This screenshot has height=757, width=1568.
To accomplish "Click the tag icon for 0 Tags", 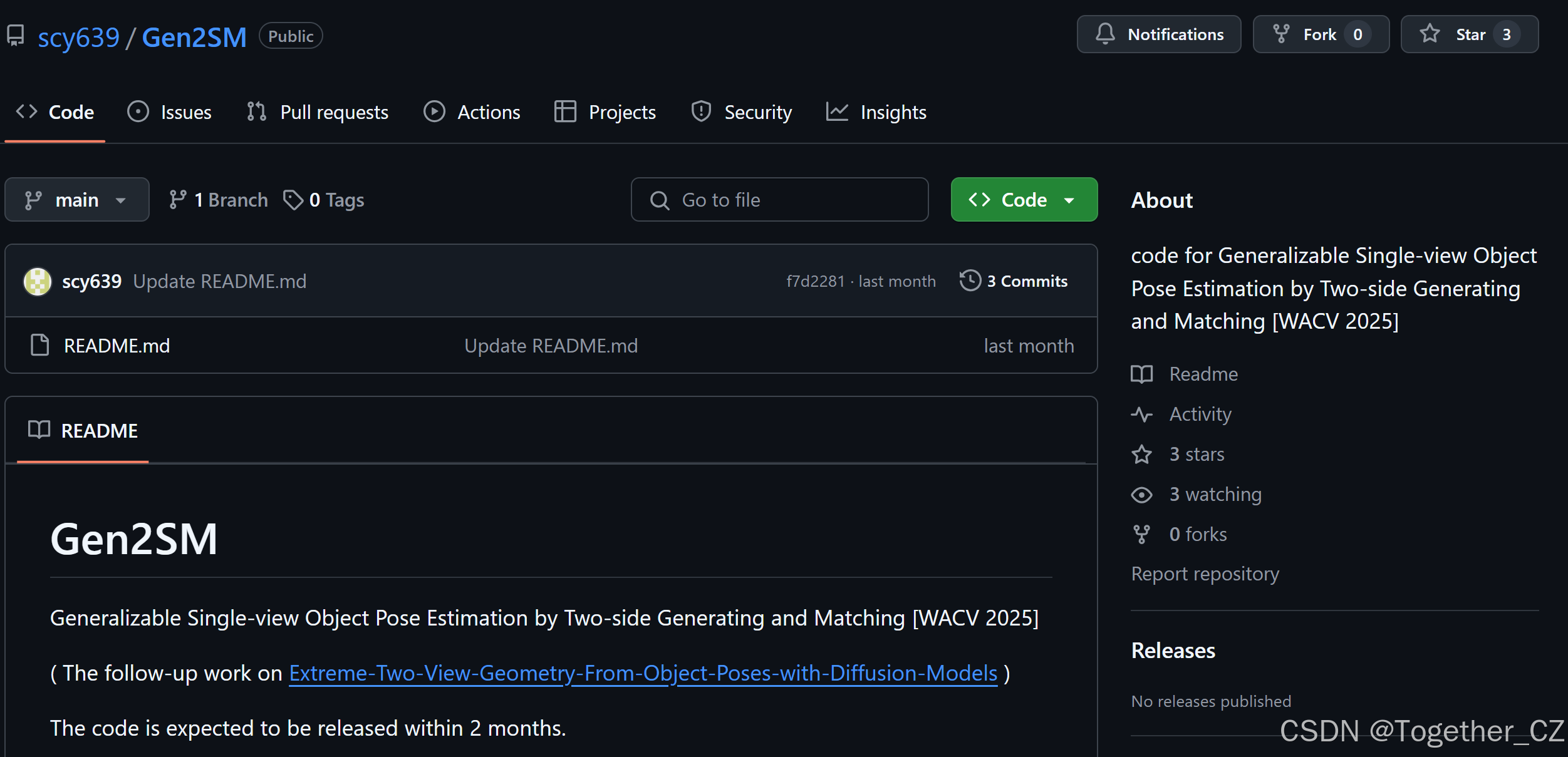I will click(293, 200).
